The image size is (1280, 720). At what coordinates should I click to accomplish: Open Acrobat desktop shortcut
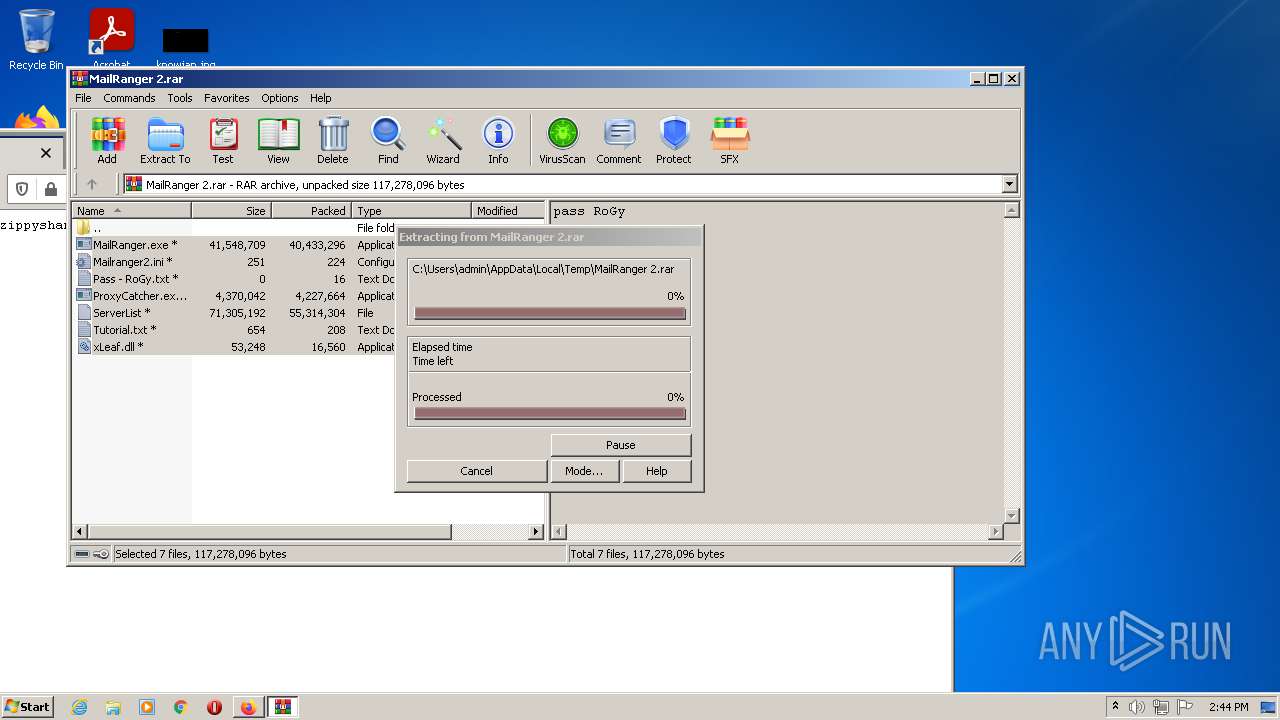[111, 38]
